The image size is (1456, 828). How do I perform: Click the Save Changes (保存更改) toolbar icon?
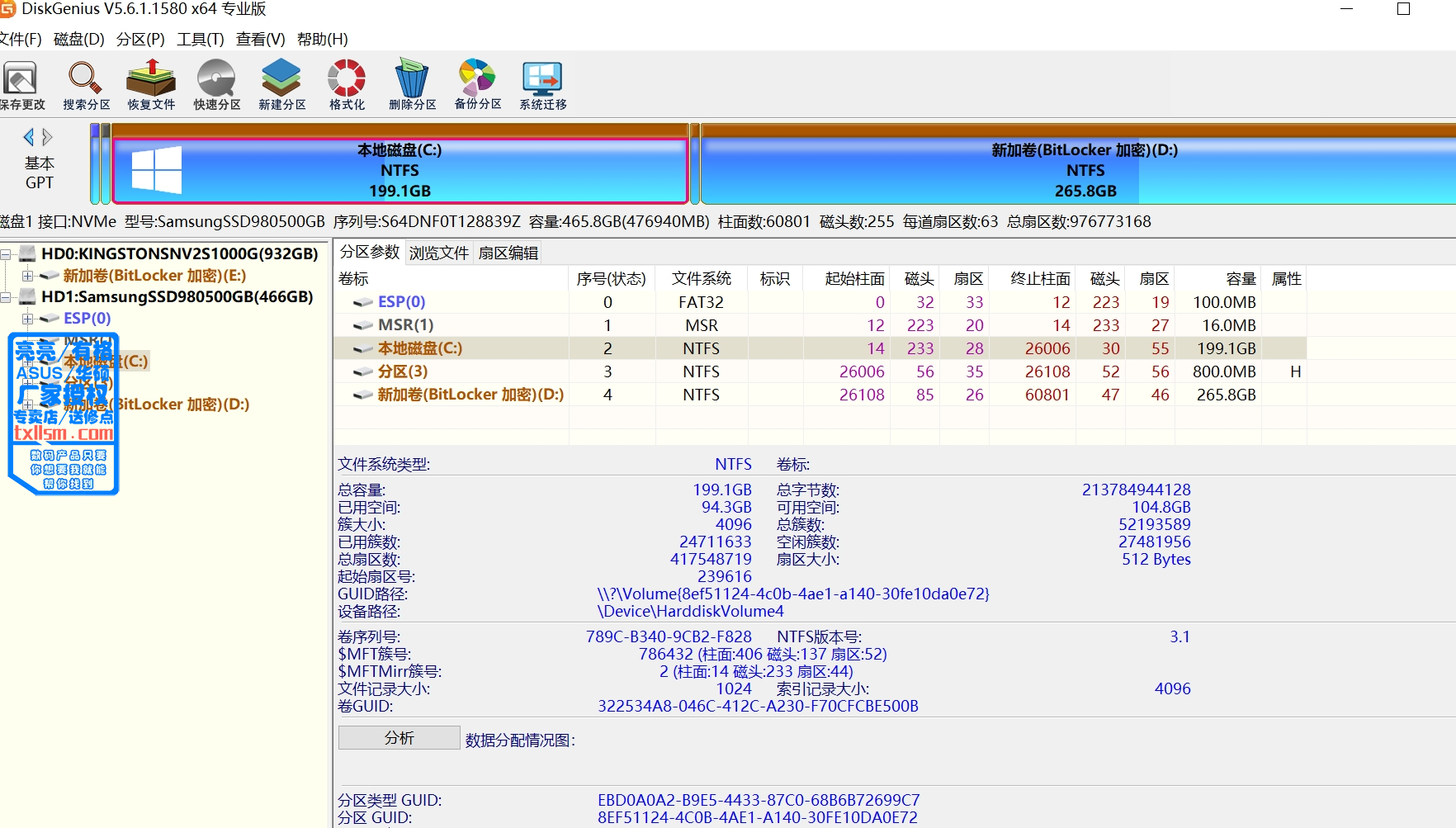[21, 84]
